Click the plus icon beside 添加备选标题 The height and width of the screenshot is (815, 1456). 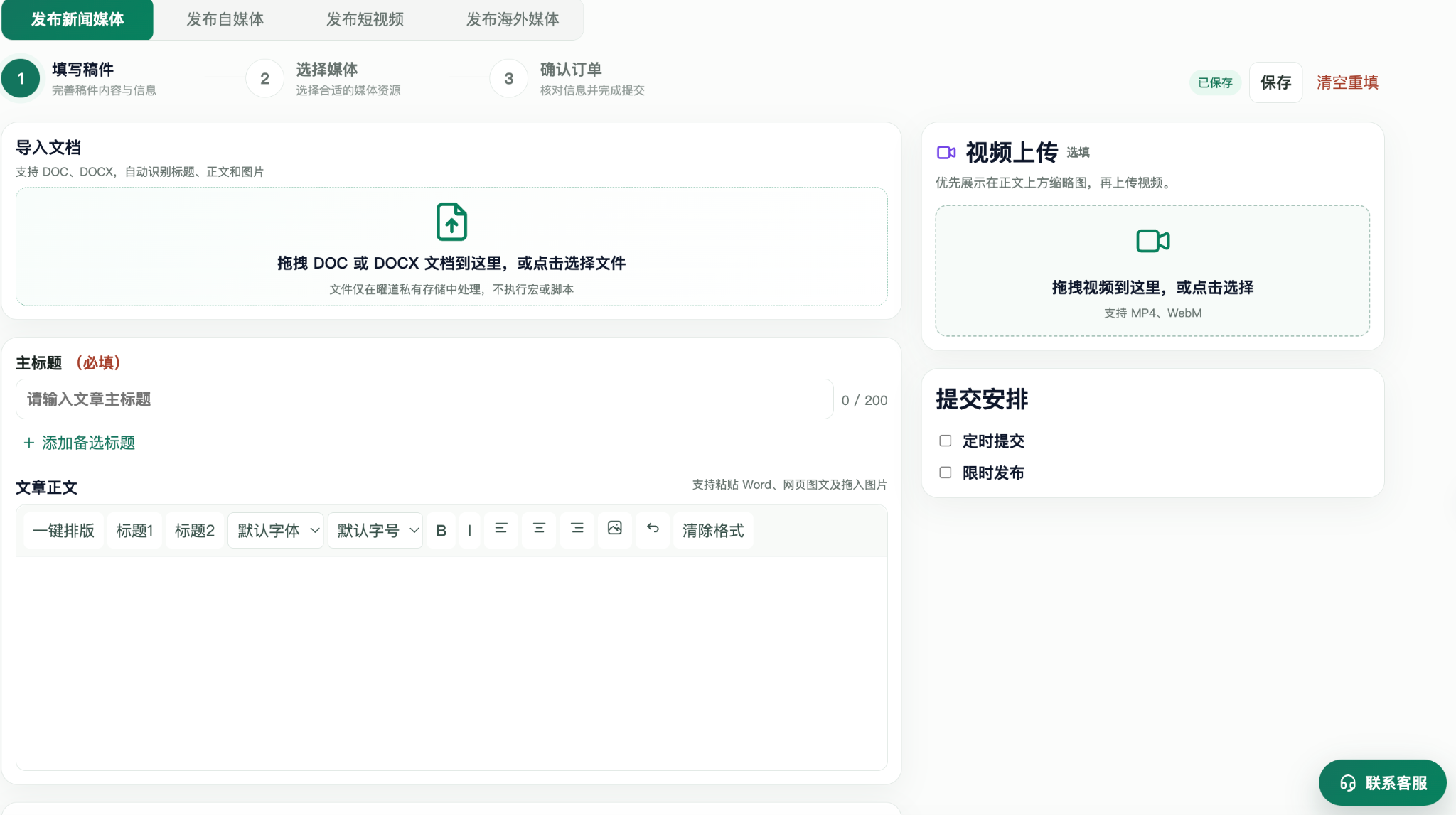point(28,443)
